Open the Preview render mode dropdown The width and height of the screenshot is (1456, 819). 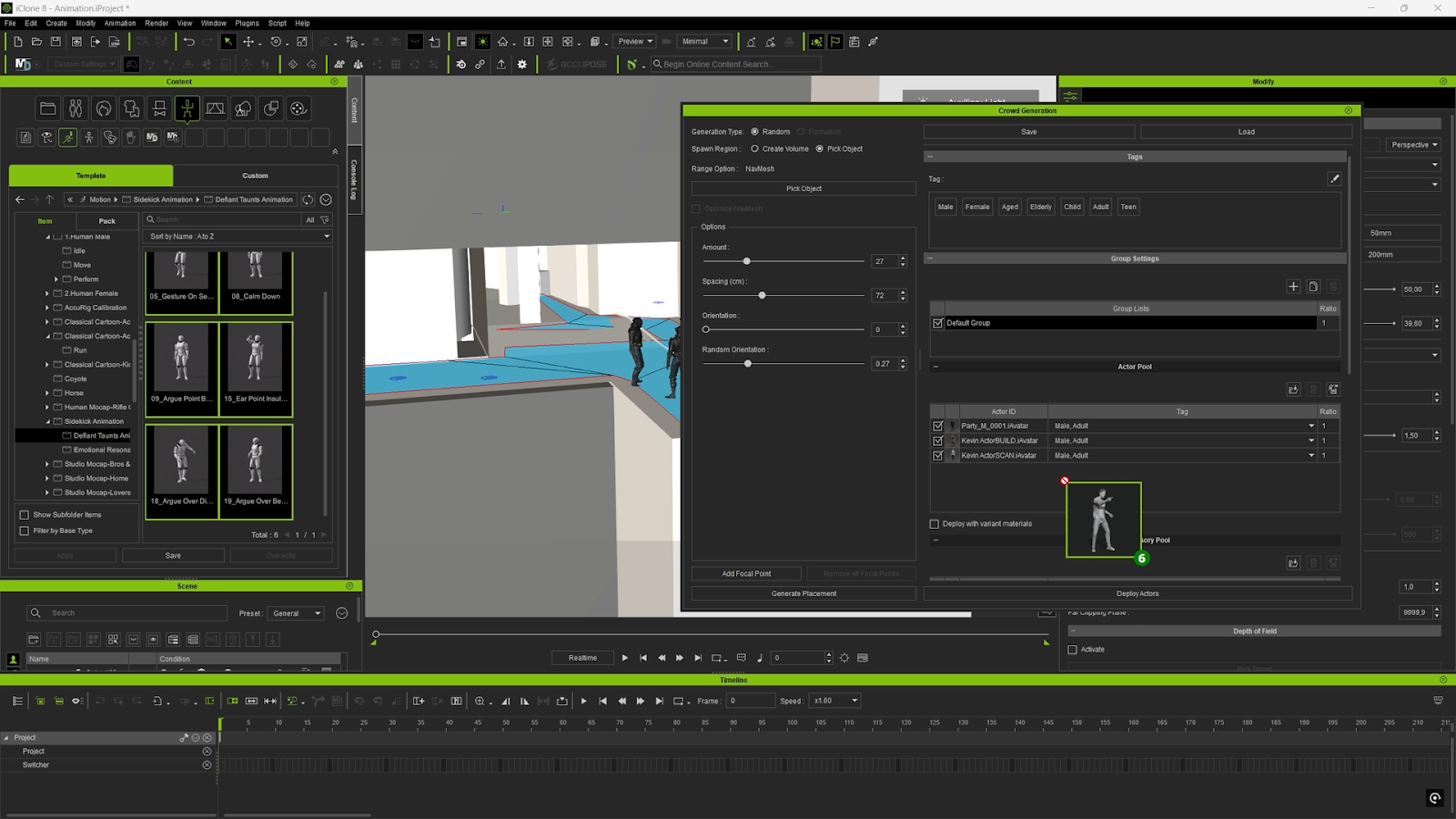pos(635,42)
